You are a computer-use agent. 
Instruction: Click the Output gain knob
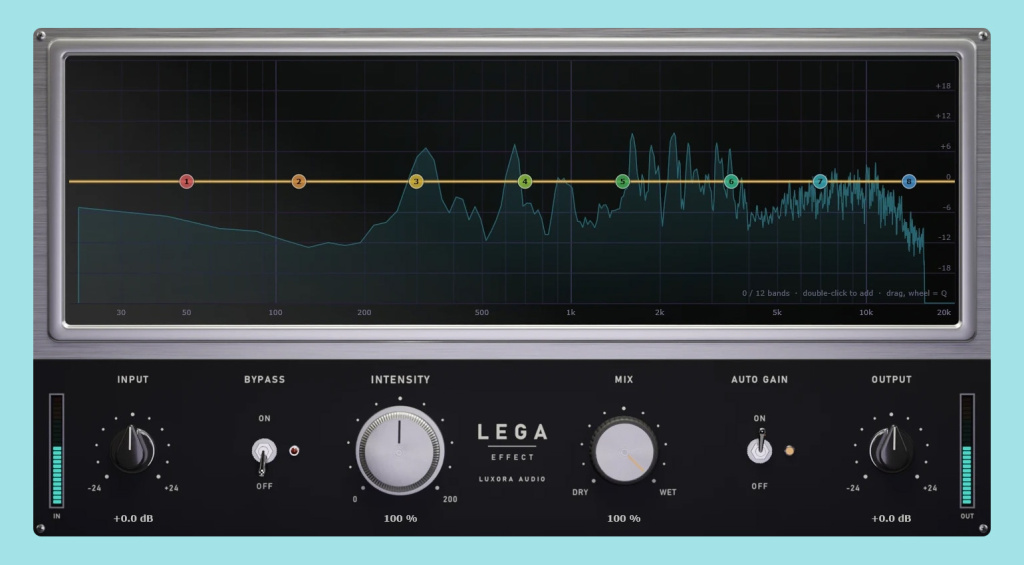point(891,449)
